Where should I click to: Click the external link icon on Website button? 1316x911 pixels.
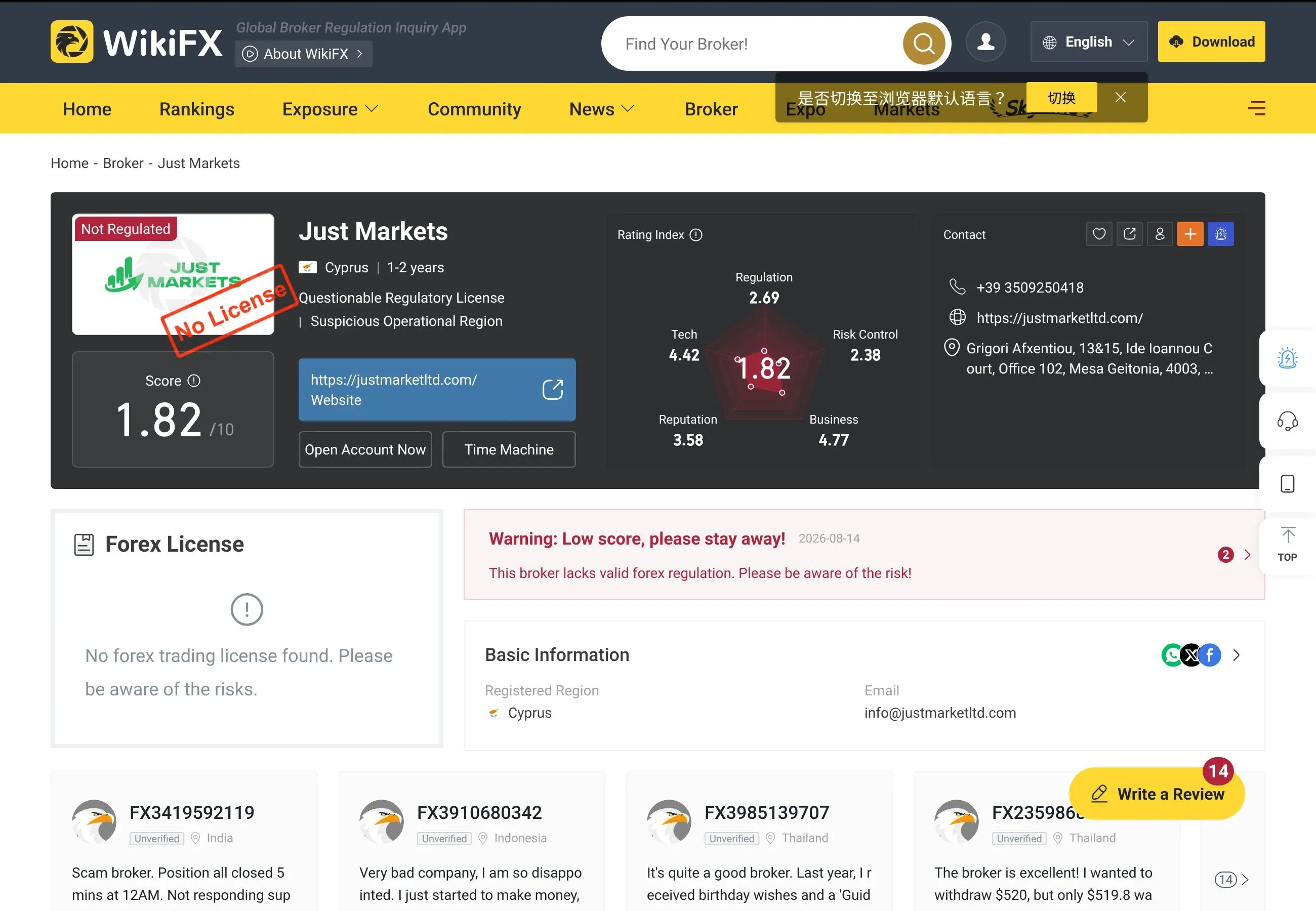click(552, 390)
